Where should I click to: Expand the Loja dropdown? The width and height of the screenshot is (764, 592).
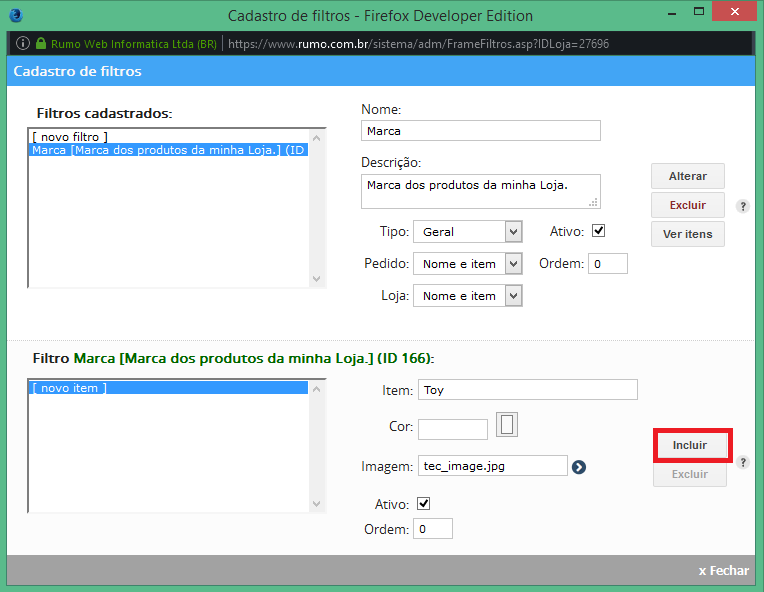[468, 296]
